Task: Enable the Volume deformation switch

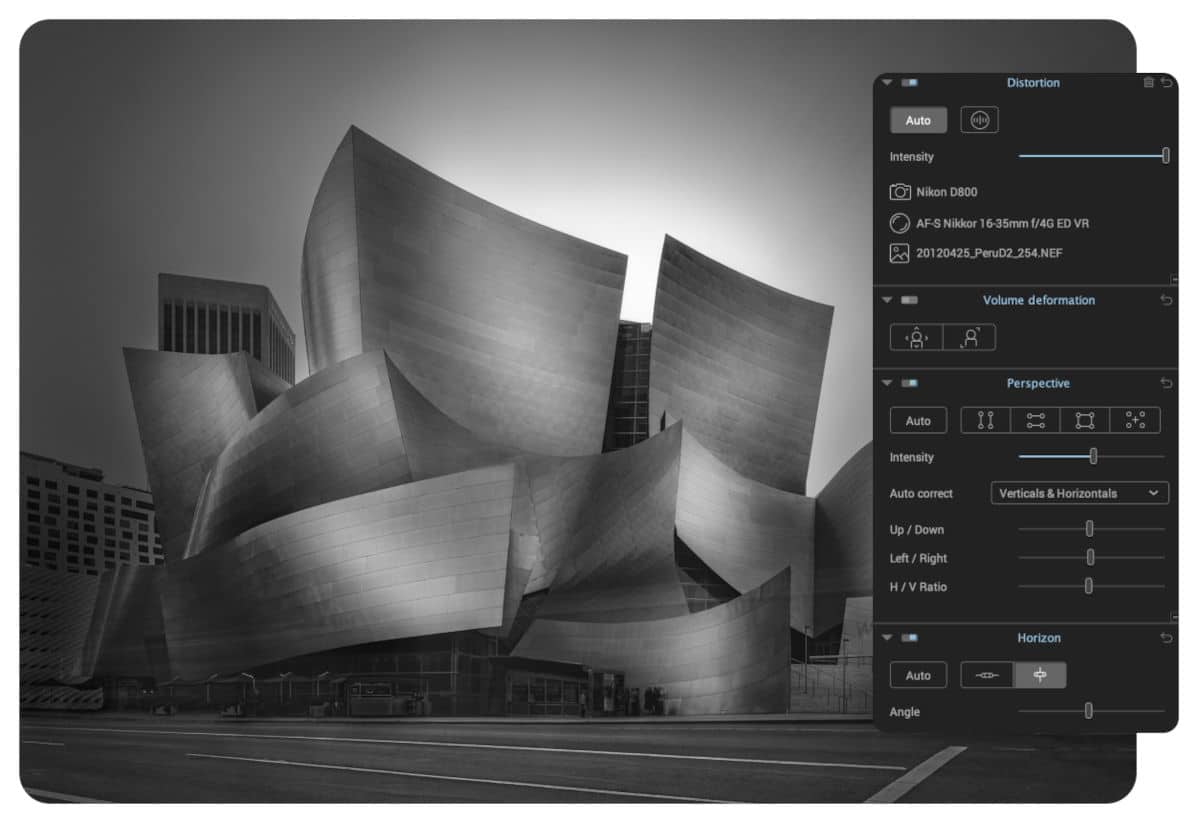Action: pos(909,300)
